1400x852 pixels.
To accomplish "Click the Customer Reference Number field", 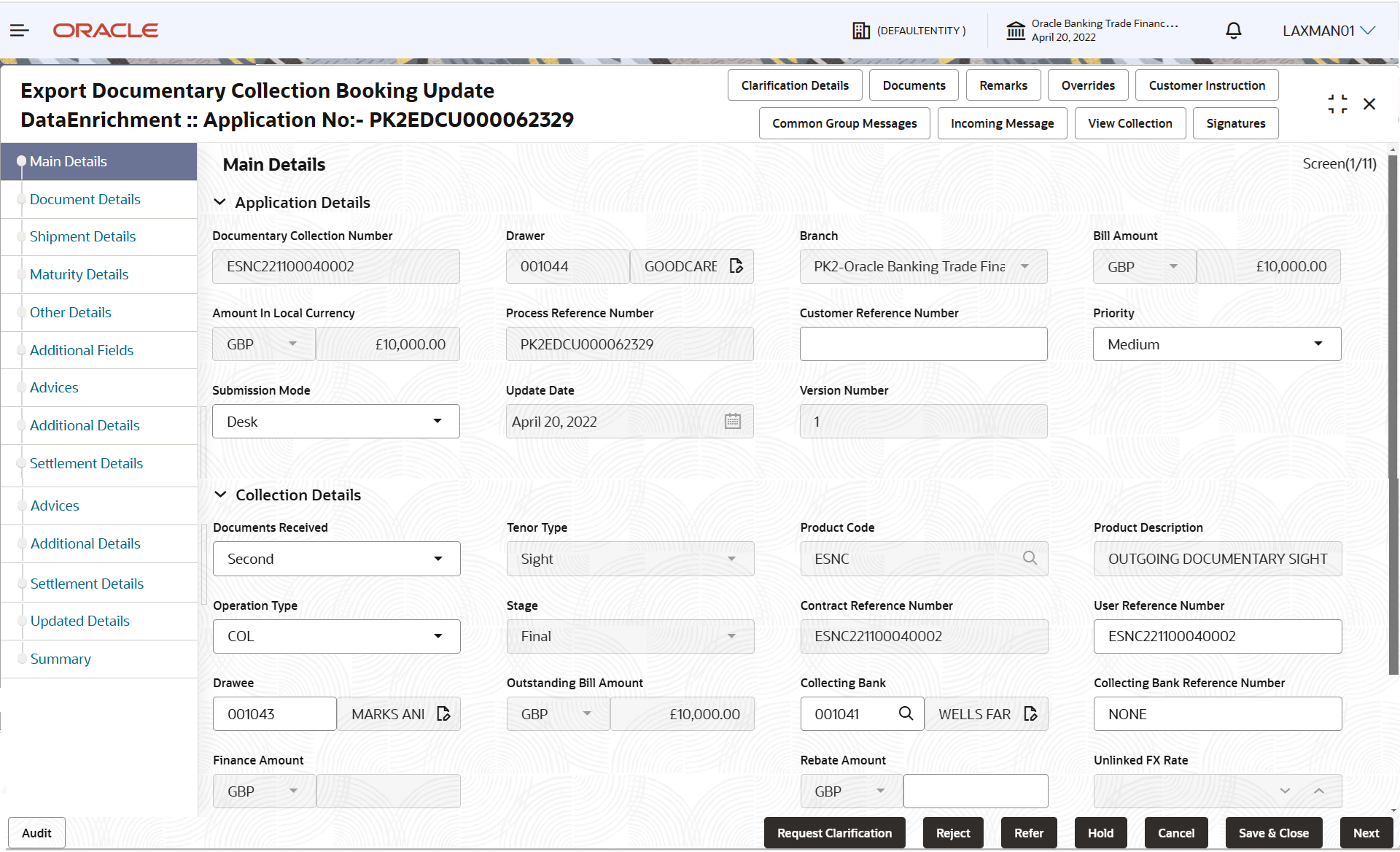I will [x=923, y=344].
